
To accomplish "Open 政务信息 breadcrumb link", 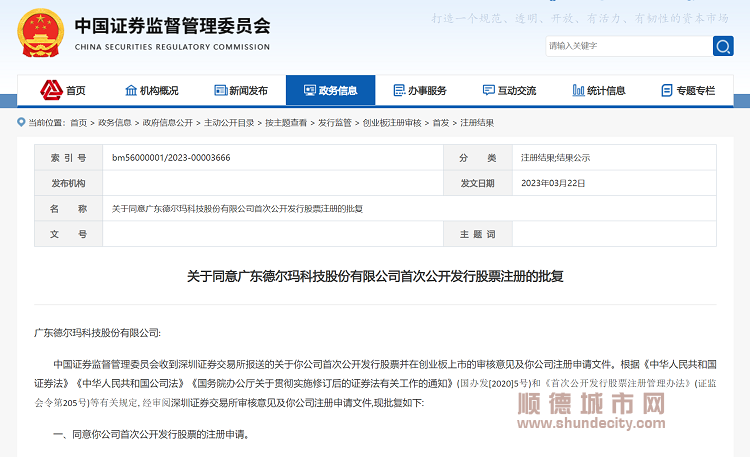I will [x=115, y=123].
